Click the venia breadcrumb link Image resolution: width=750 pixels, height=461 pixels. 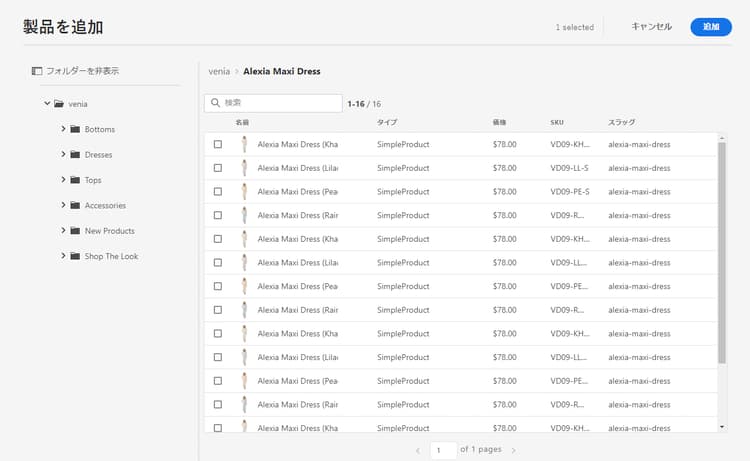(x=219, y=71)
